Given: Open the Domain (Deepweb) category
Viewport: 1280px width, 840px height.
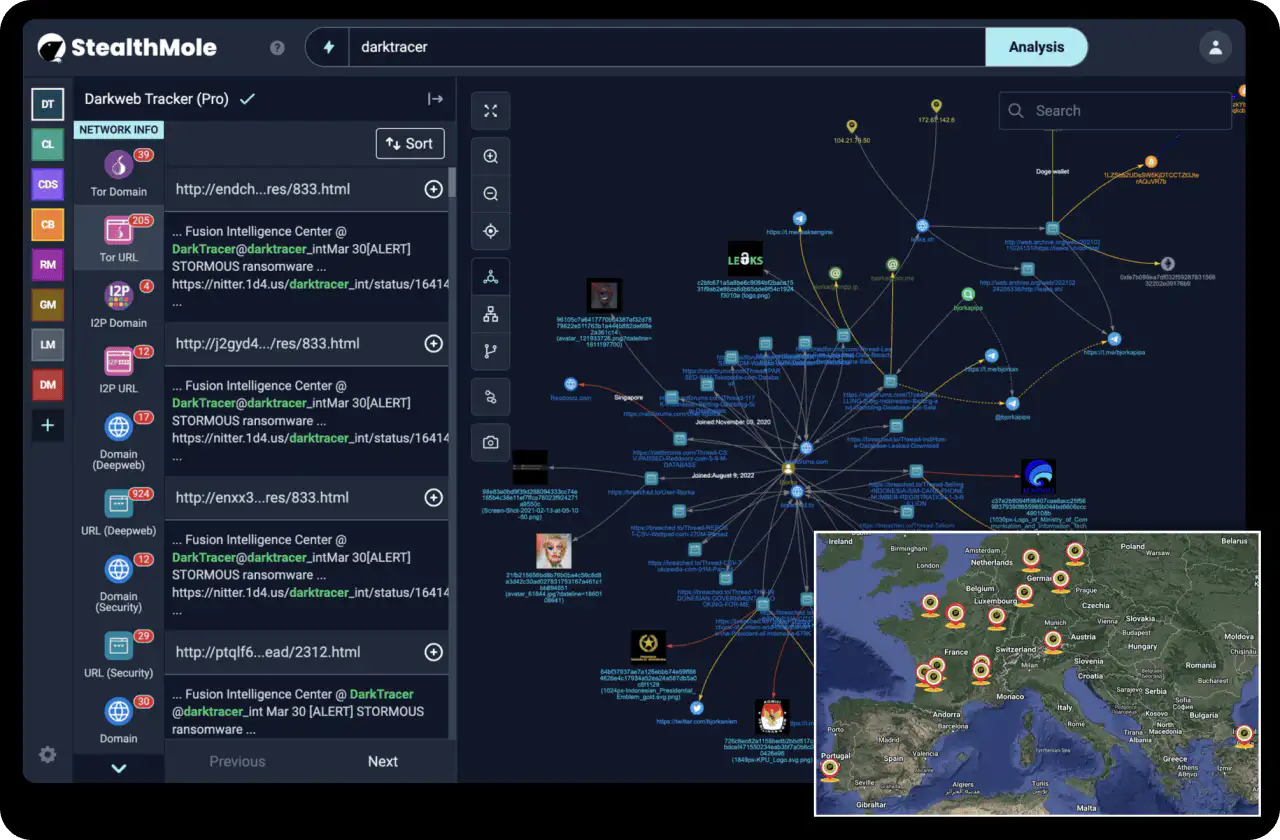Looking at the screenshot, I should [x=119, y=440].
